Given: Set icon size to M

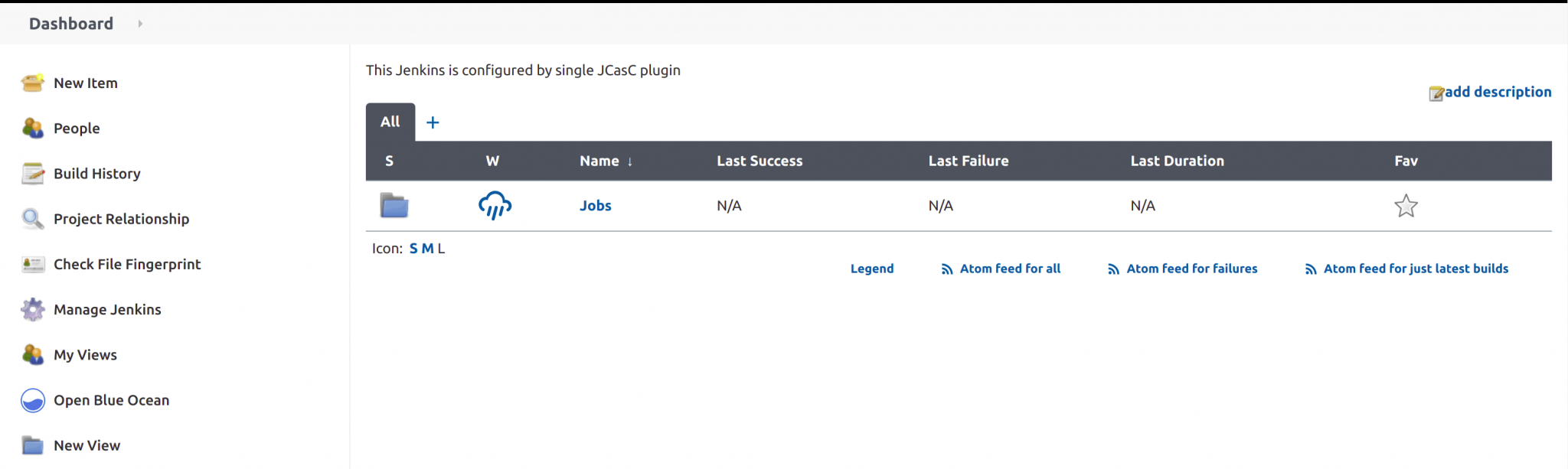Looking at the screenshot, I should 427,248.
